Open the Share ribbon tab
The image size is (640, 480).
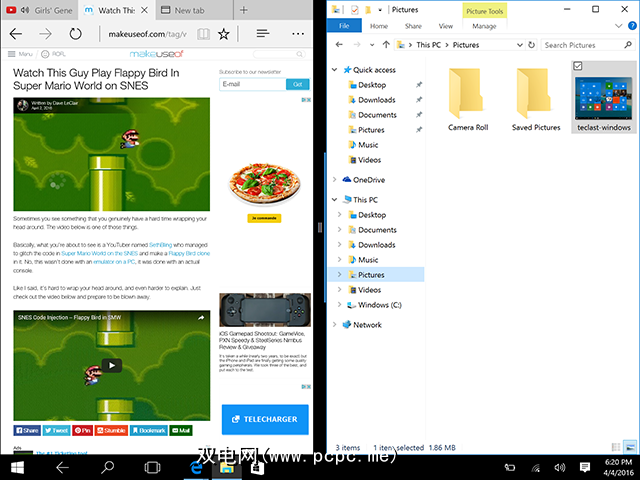(413, 26)
